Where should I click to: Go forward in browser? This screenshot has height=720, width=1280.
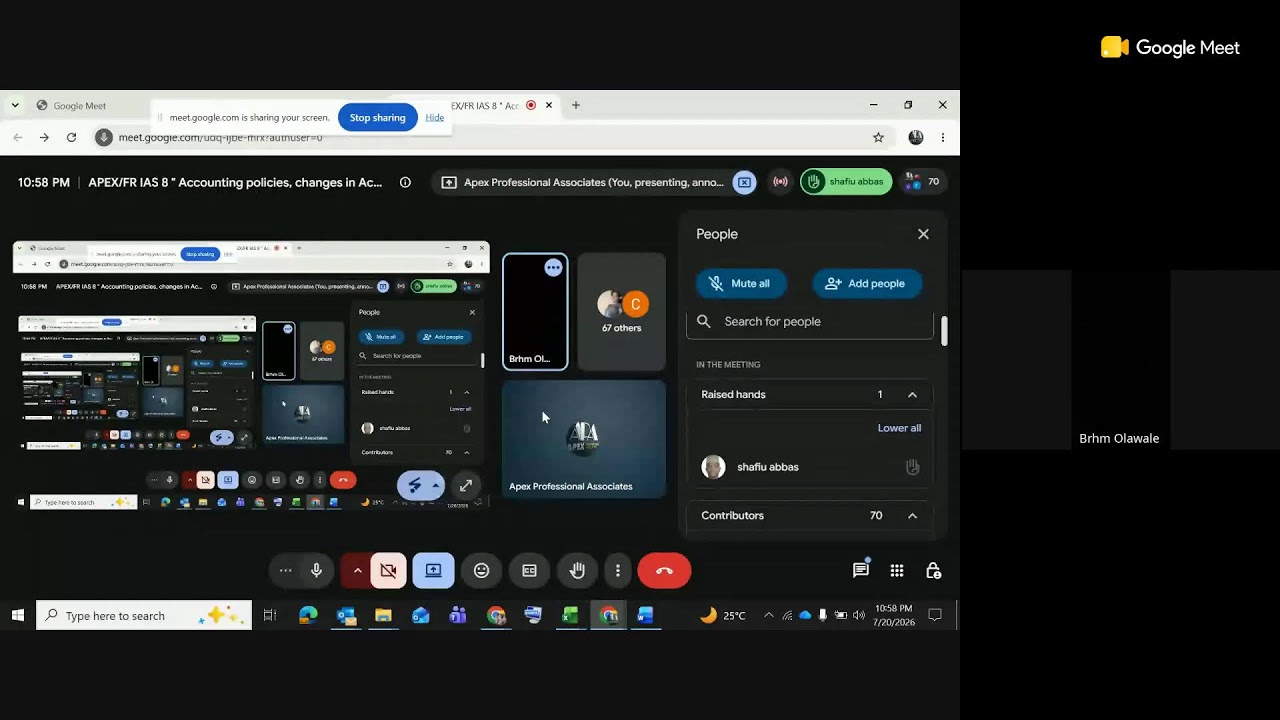44,137
